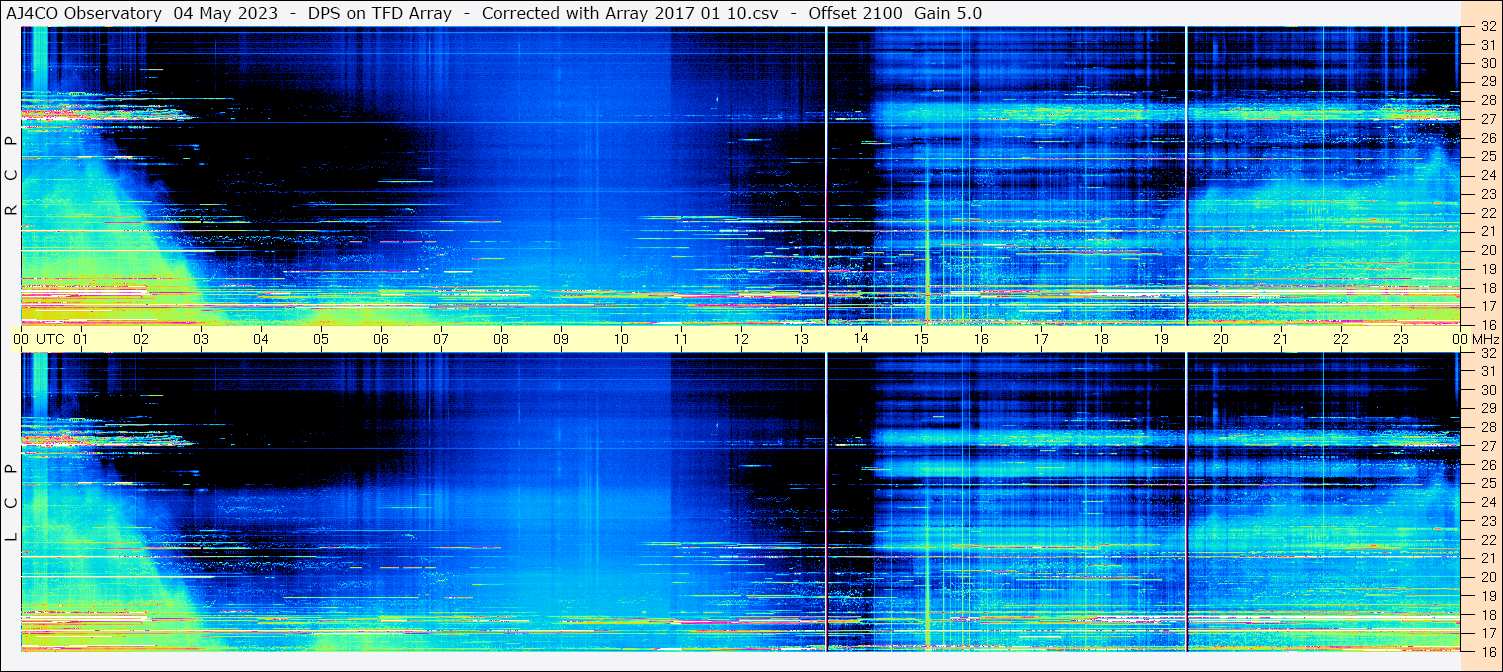Click the "MHz" label on time axis
Image resolution: width=1503 pixels, height=672 pixels.
point(1485,339)
